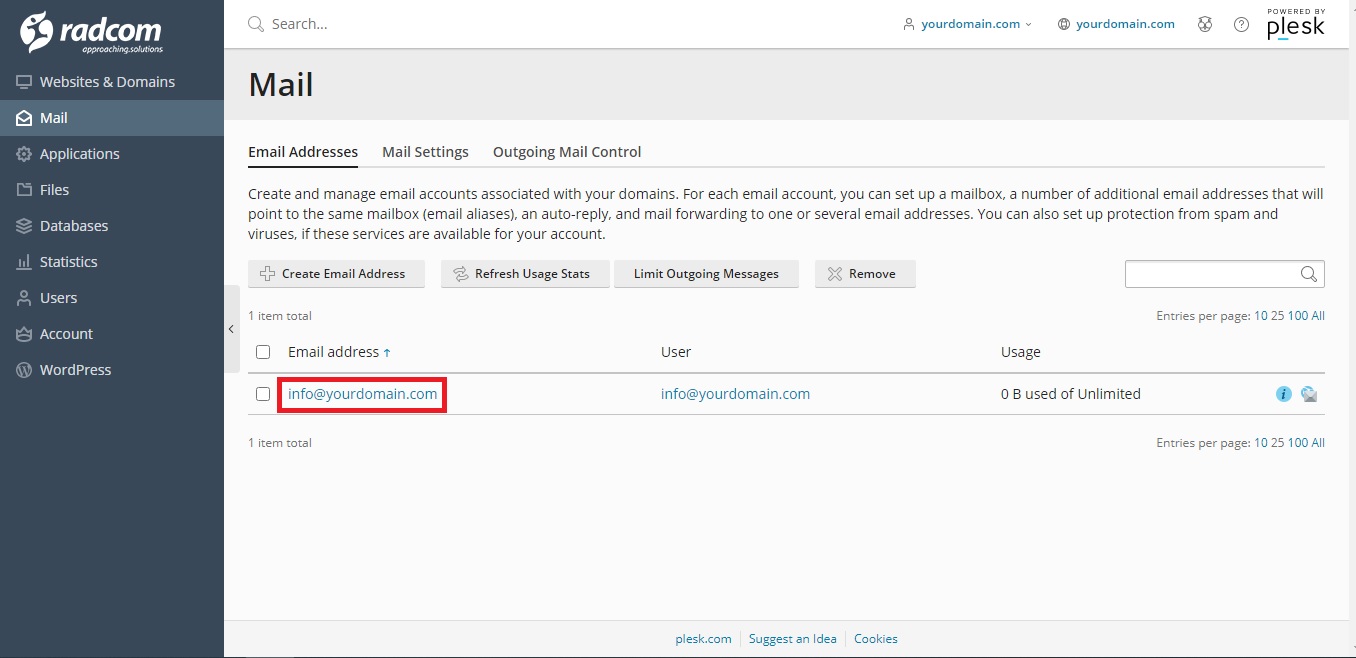Click the Create Email Address button
The image size is (1356, 658).
point(336,274)
